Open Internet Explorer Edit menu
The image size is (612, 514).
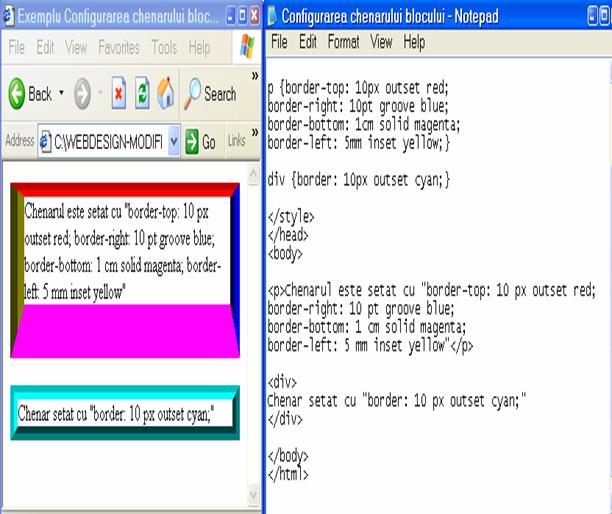[45, 48]
